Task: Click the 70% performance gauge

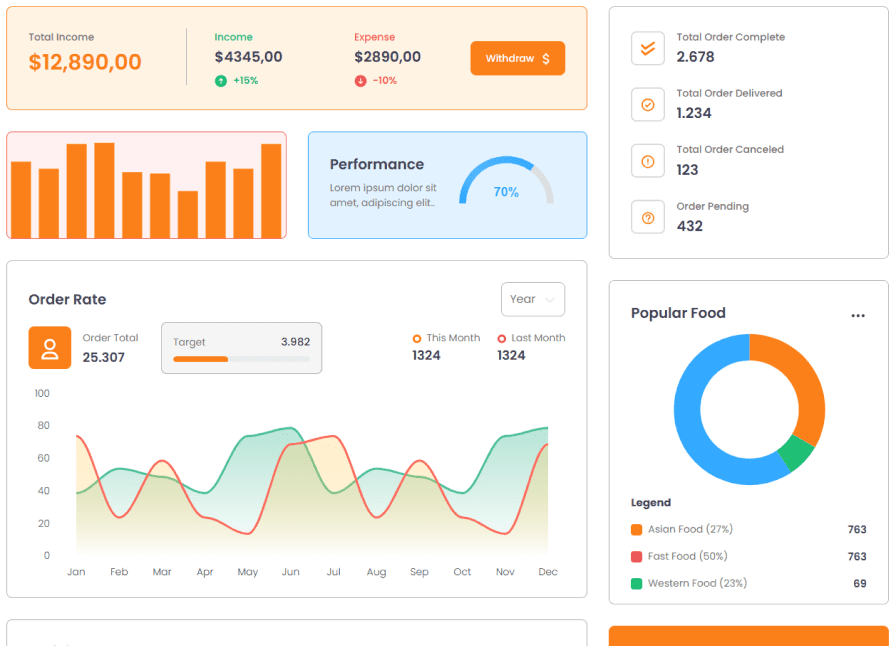Action: (506, 182)
